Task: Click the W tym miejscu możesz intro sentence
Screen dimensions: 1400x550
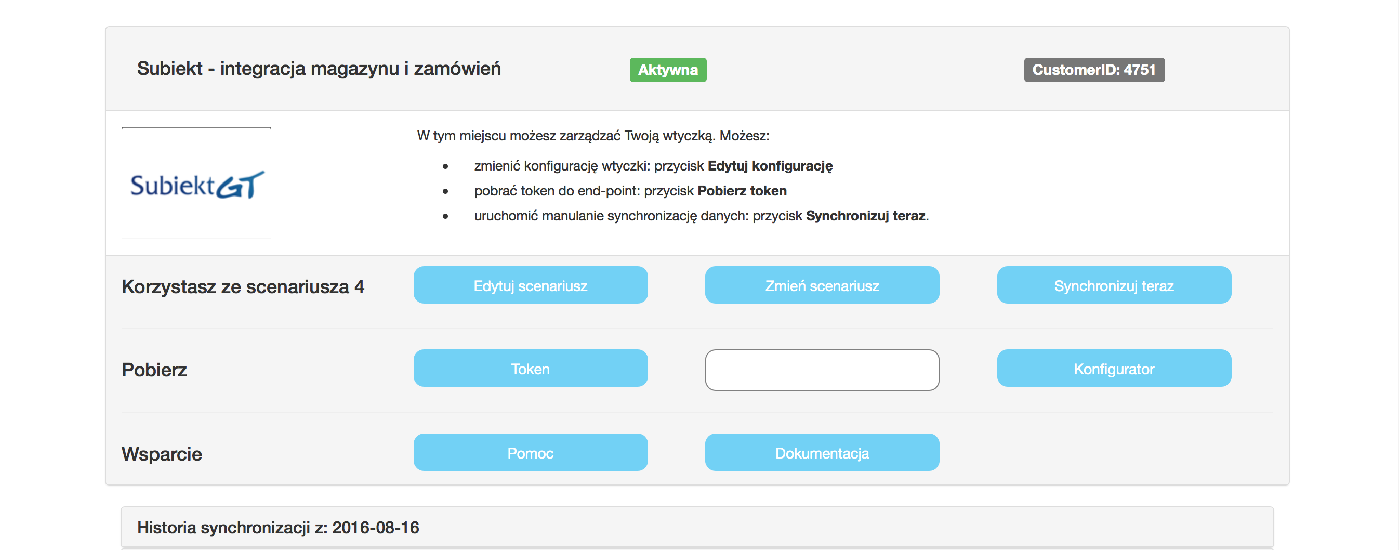Action: [593, 135]
